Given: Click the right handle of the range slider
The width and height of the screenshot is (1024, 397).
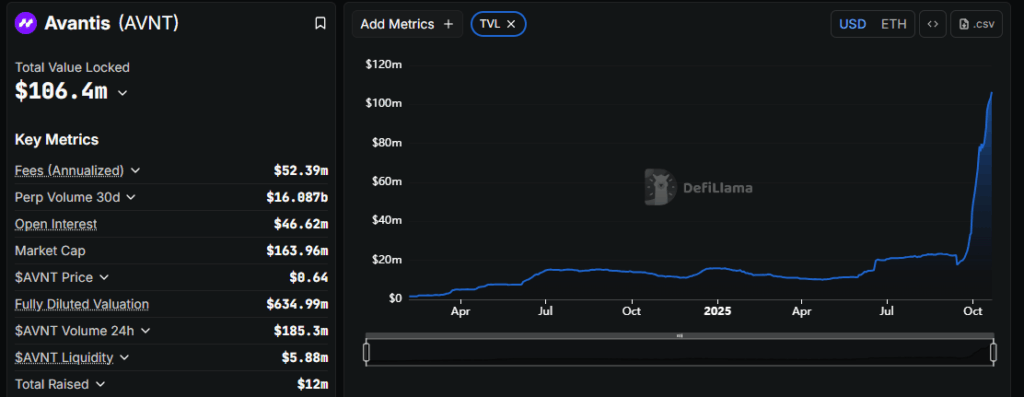Looking at the screenshot, I should tap(993, 353).
